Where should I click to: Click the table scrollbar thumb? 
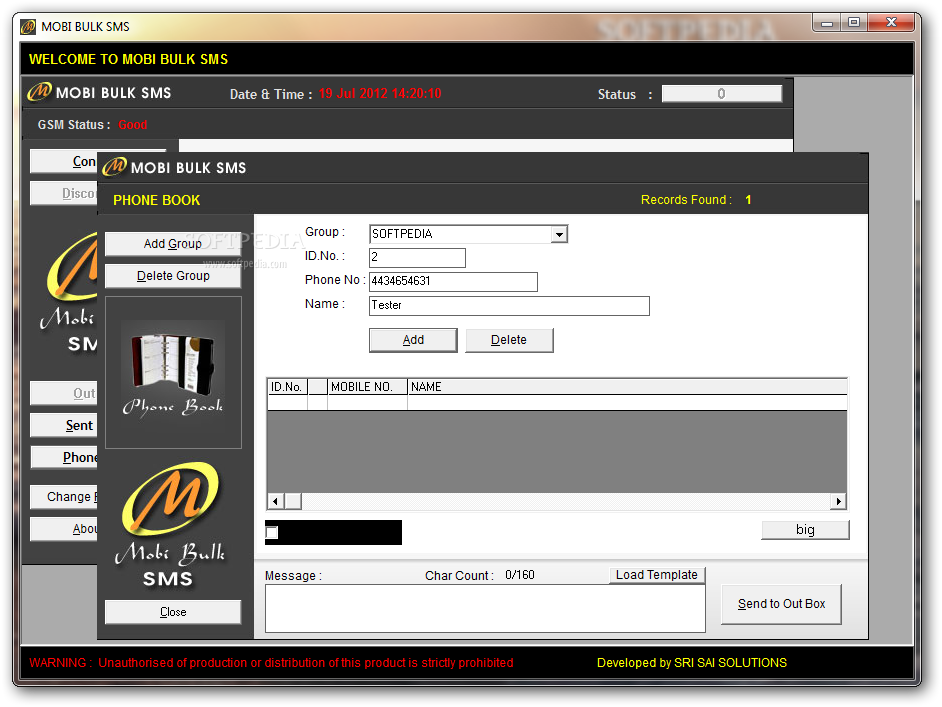pyautogui.click(x=293, y=501)
